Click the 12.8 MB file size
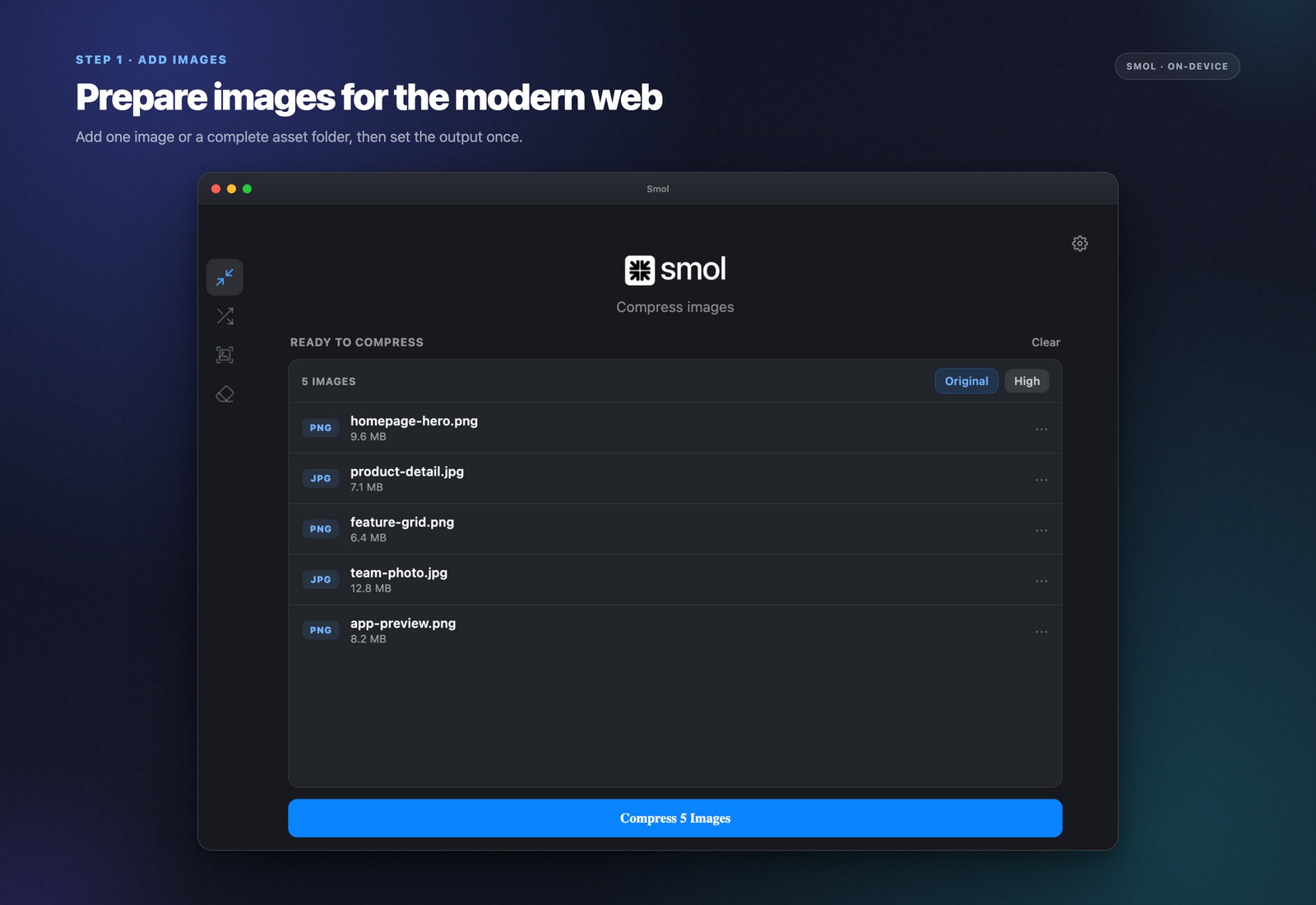 [371, 588]
